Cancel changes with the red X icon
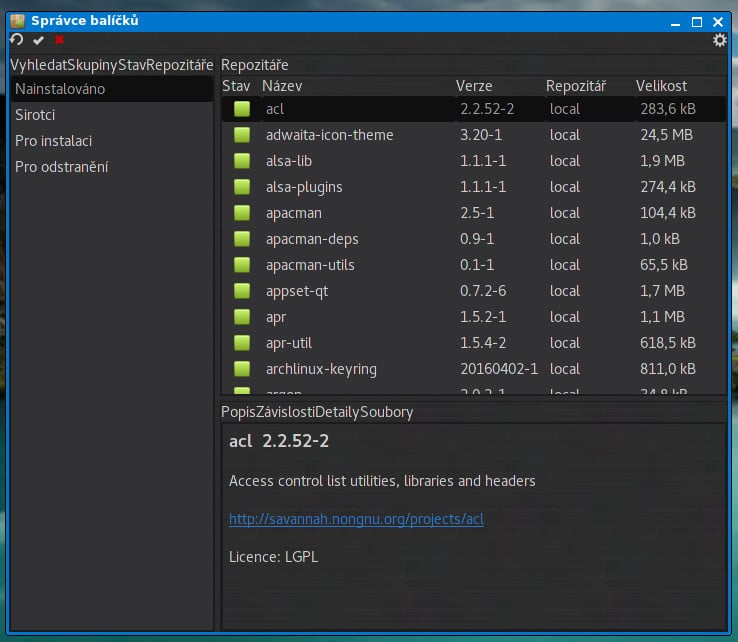 59,40
